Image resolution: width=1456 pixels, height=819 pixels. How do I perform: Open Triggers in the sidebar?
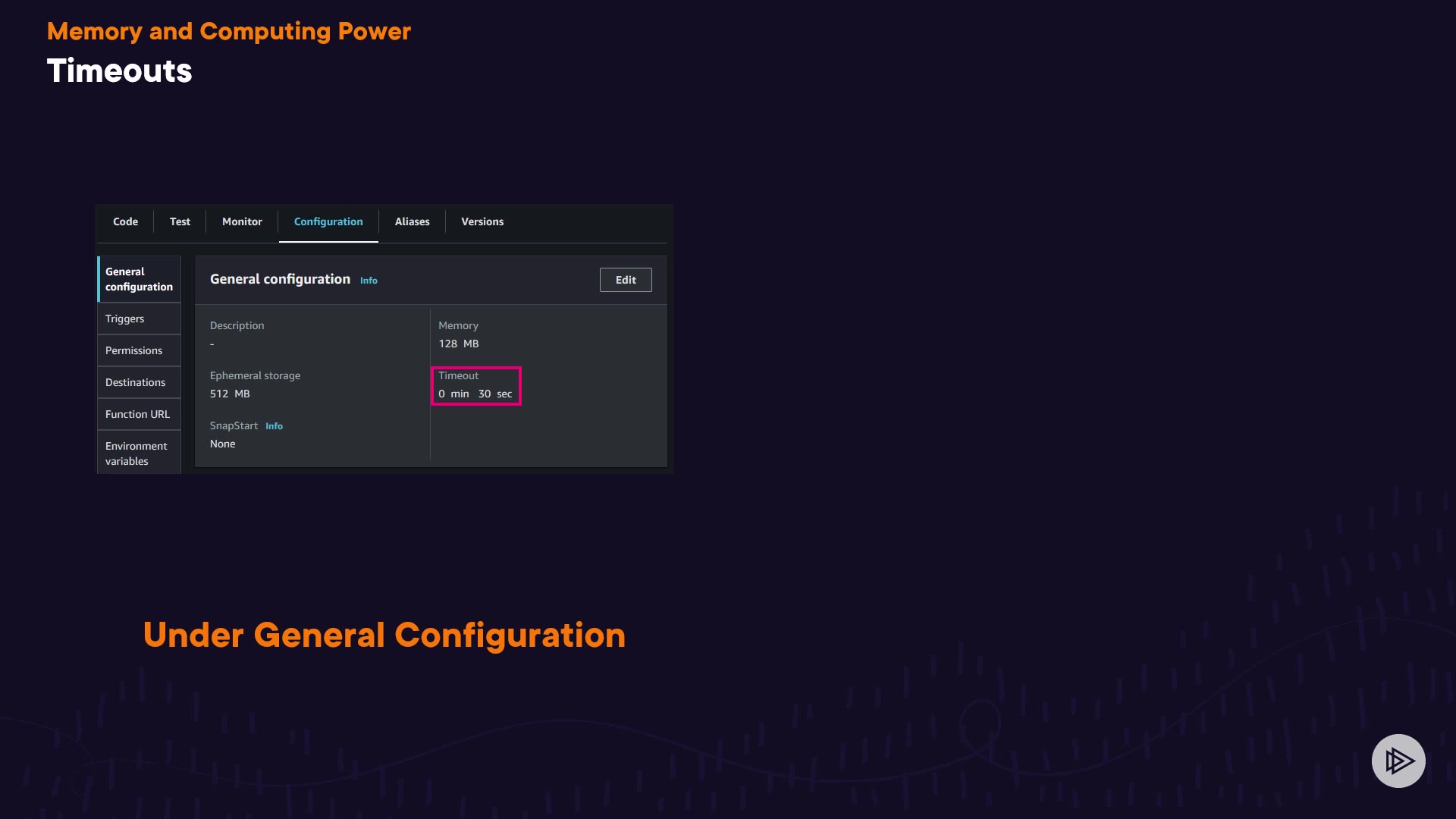(125, 318)
